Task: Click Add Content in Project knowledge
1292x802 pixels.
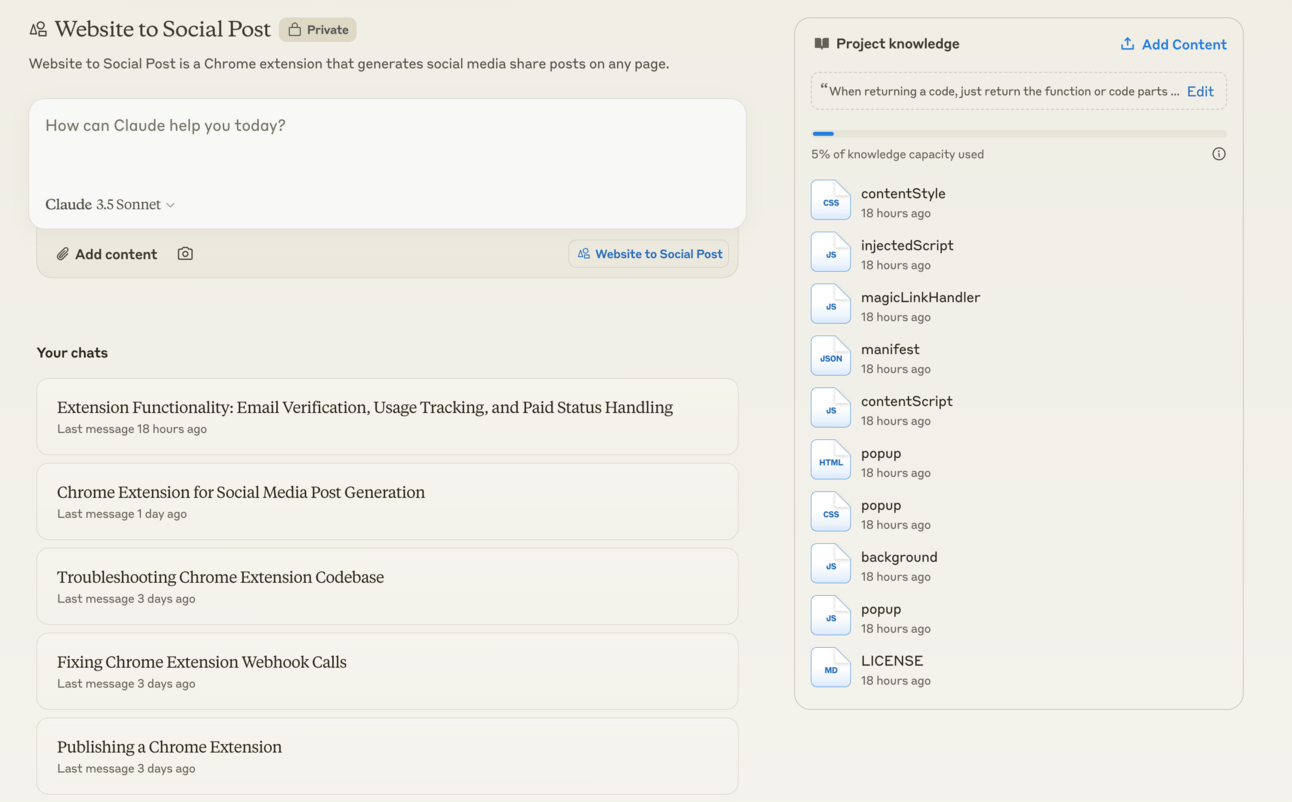Action: (1173, 44)
